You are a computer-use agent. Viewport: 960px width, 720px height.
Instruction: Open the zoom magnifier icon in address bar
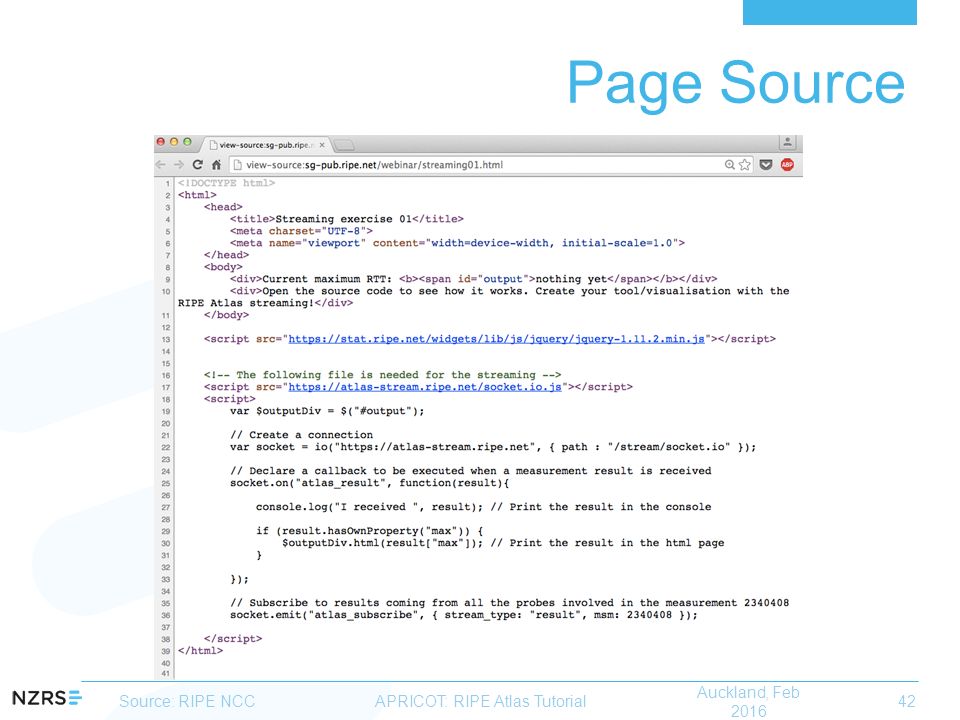tap(729, 165)
